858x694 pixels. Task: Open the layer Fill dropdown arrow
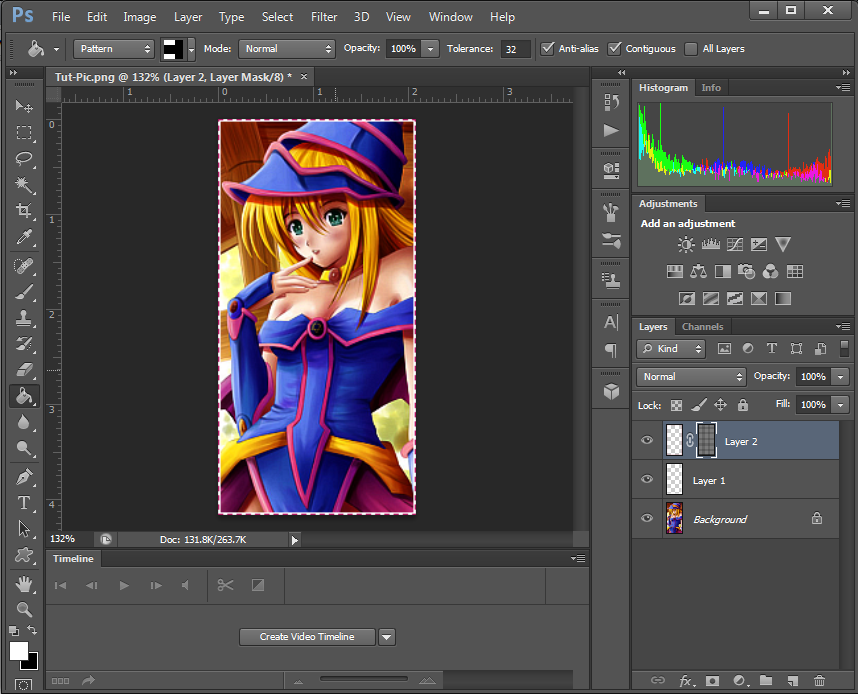tap(840, 404)
